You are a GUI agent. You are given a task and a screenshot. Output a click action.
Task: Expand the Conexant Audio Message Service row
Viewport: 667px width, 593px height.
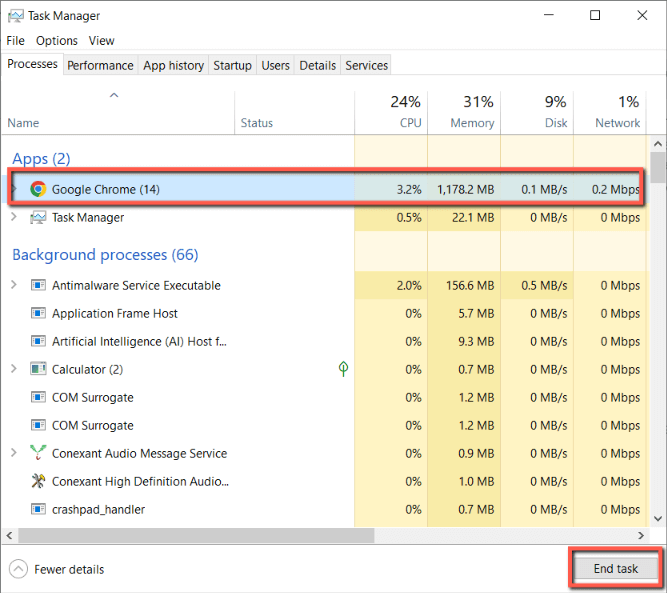pyautogui.click(x=14, y=453)
